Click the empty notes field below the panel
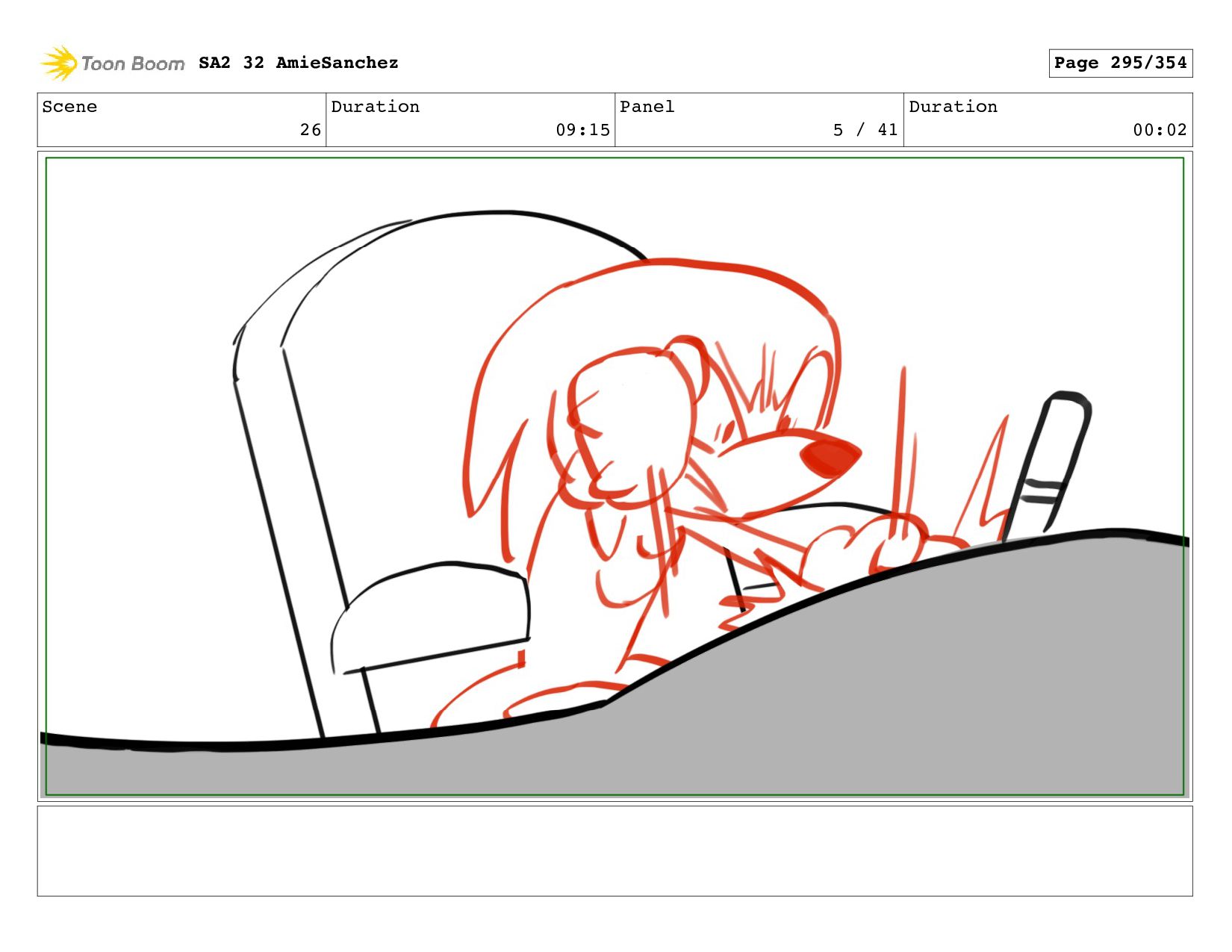This screenshot has width=1232, height=952. pyautogui.click(x=615, y=850)
